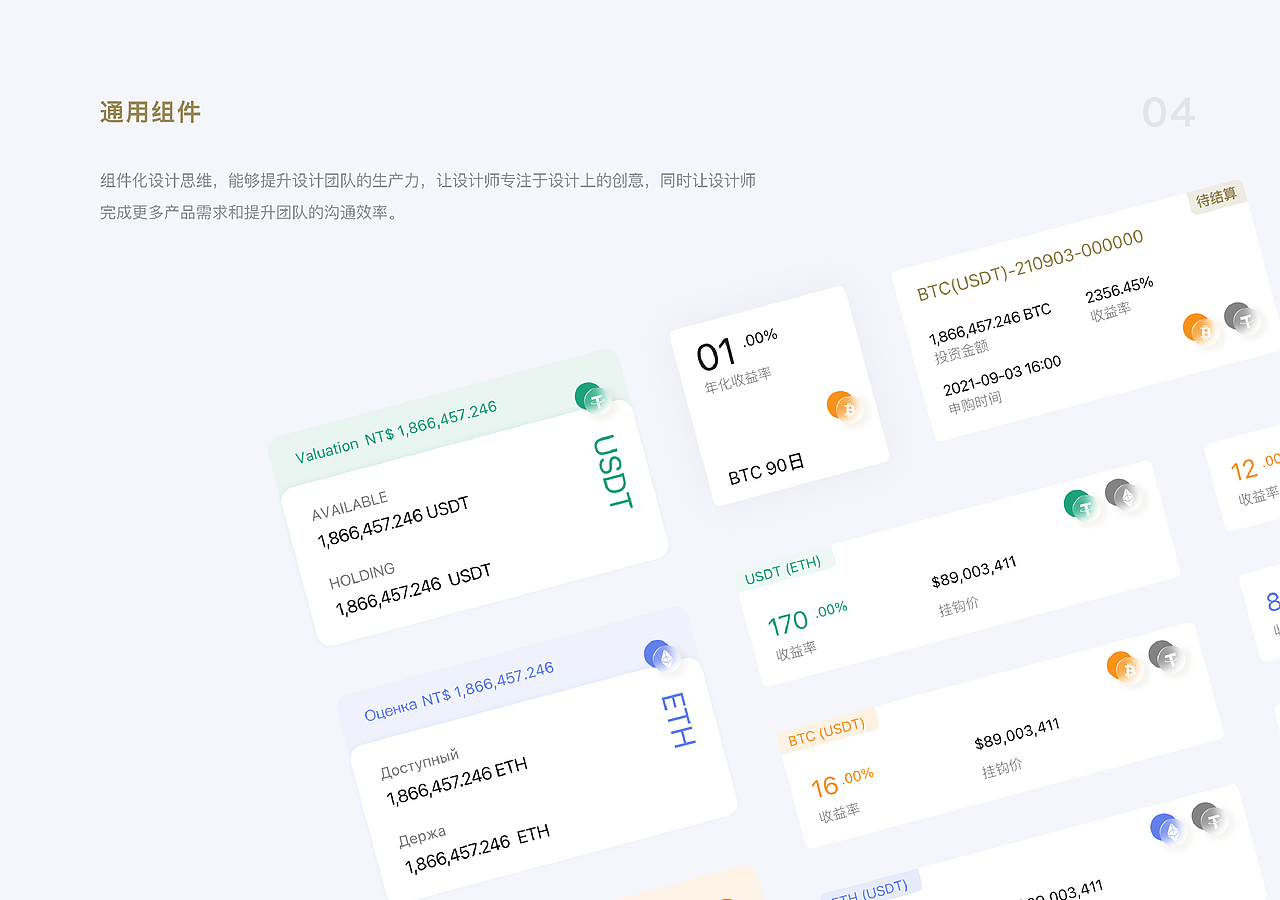Click the vertical ETH title

pos(678,720)
